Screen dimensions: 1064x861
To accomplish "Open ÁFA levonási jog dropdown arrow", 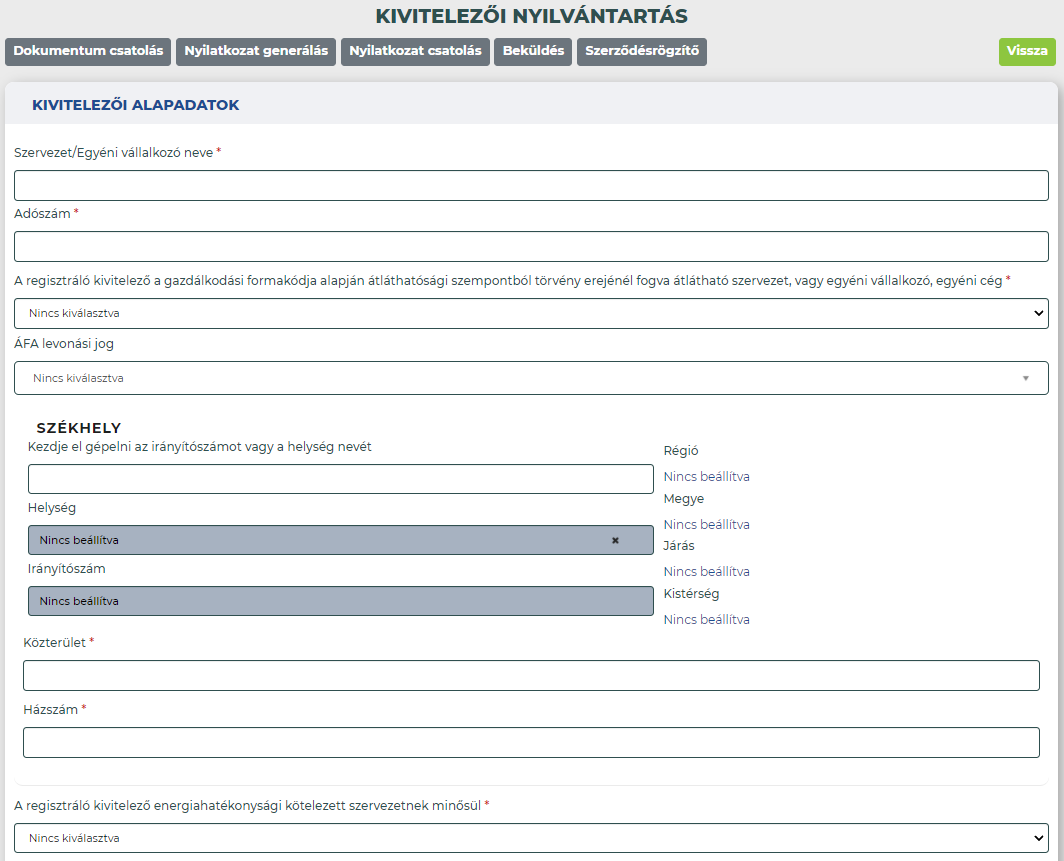I will pos(1025,379).
